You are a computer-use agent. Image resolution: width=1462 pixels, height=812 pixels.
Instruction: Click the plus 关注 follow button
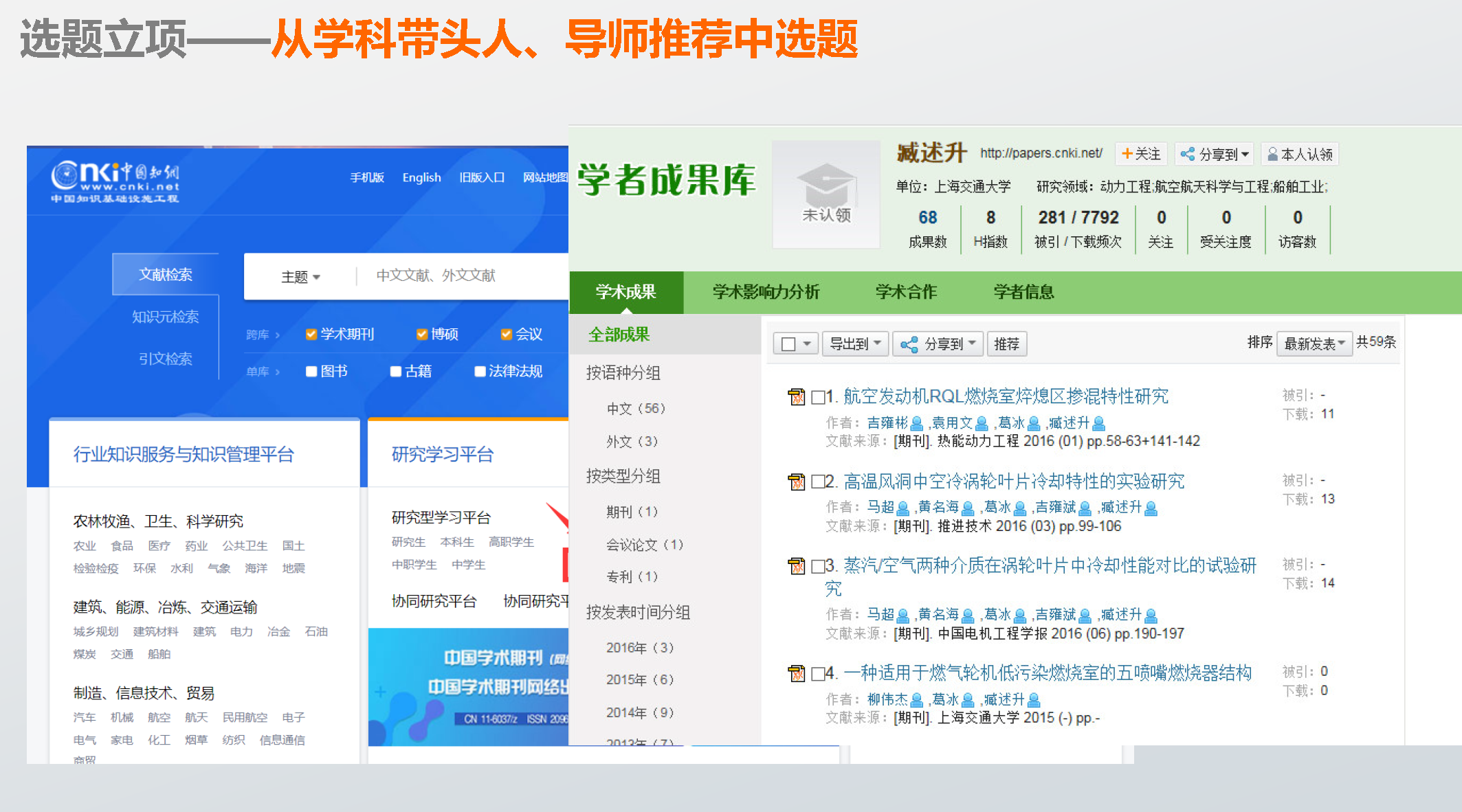(x=1141, y=154)
